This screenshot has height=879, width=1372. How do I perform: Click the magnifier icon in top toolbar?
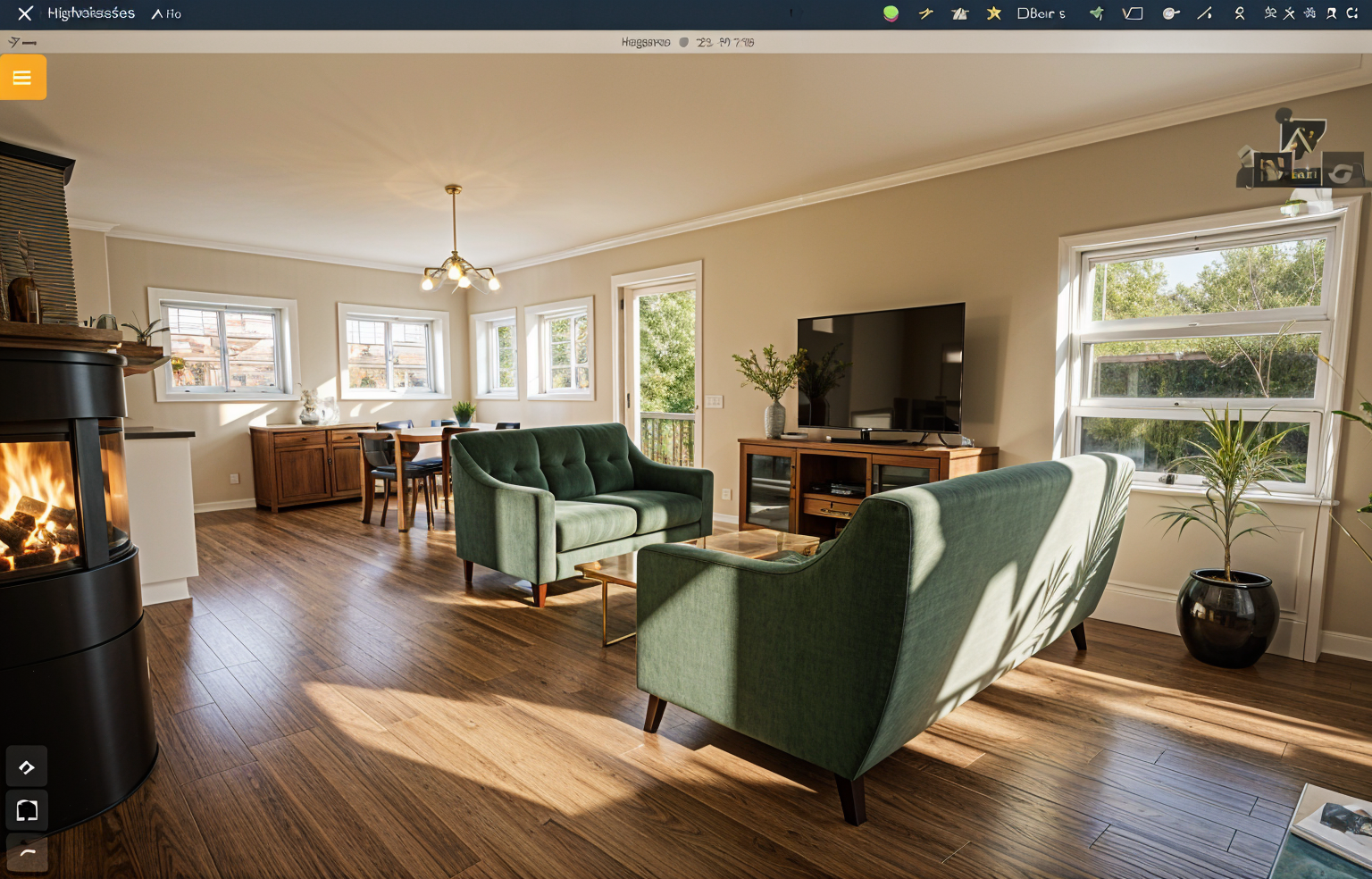click(x=1170, y=13)
